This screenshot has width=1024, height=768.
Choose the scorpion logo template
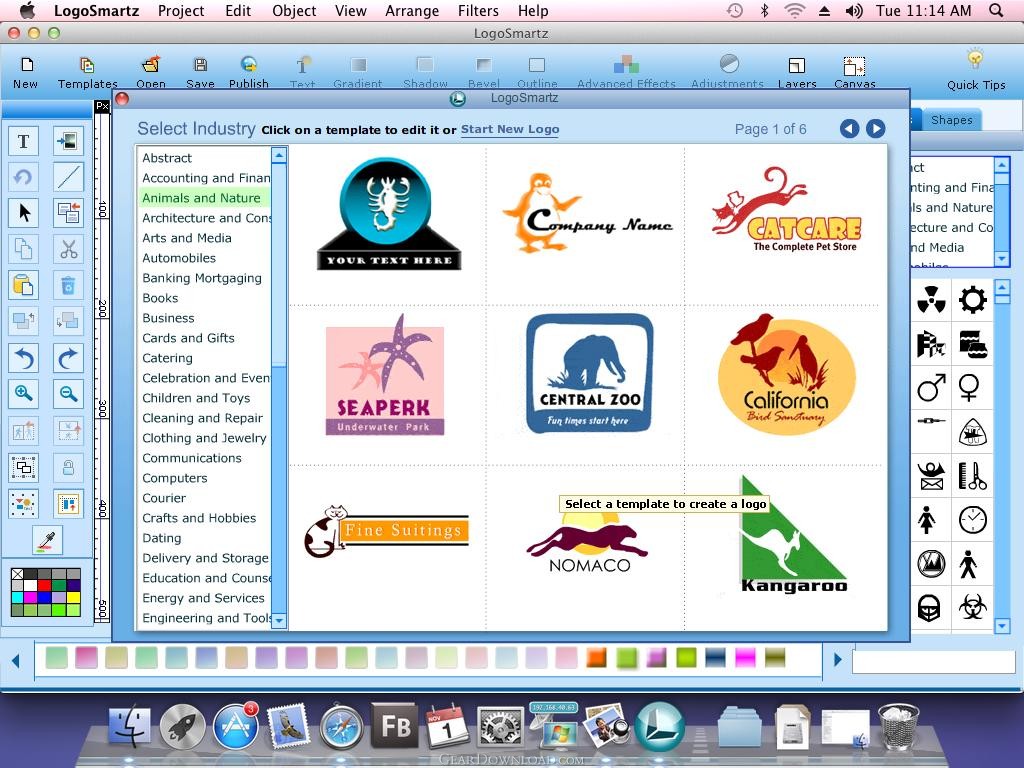(x=389, y=214)
